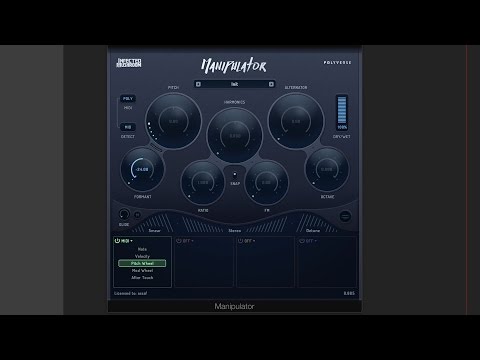Choose Velocity from the MIDI source list
The width and height of the screenshot is (480, 360).
[x=142, y=256]
